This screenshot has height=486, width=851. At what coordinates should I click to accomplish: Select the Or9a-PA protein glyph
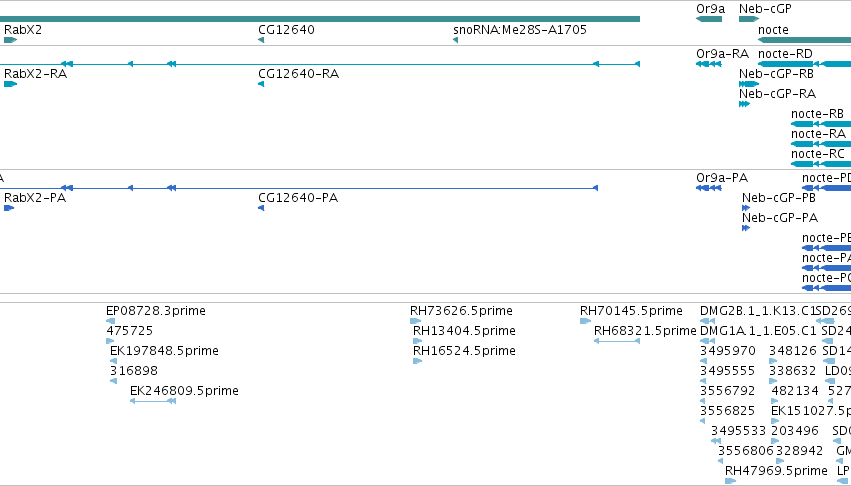(709, 188)
